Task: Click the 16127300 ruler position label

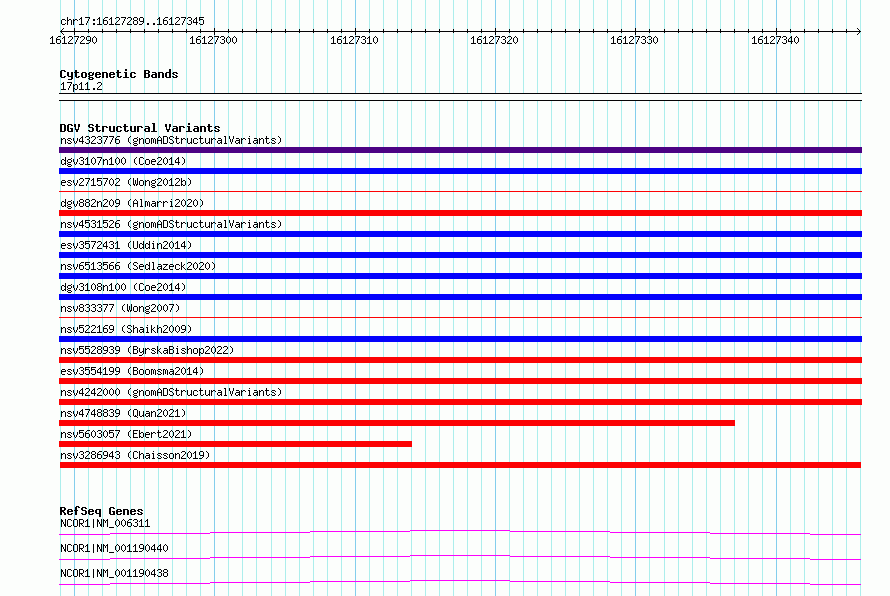Action: (213, 40)
